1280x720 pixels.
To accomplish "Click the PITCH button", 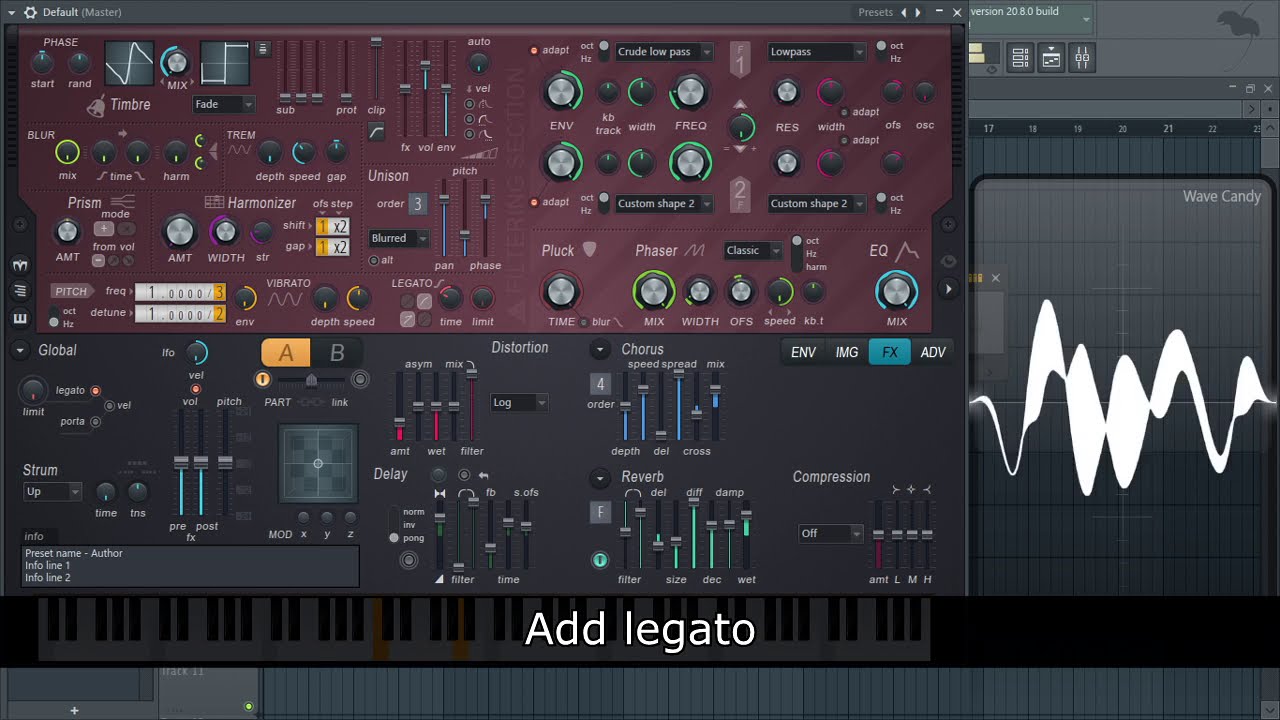I will coord(71,291).
